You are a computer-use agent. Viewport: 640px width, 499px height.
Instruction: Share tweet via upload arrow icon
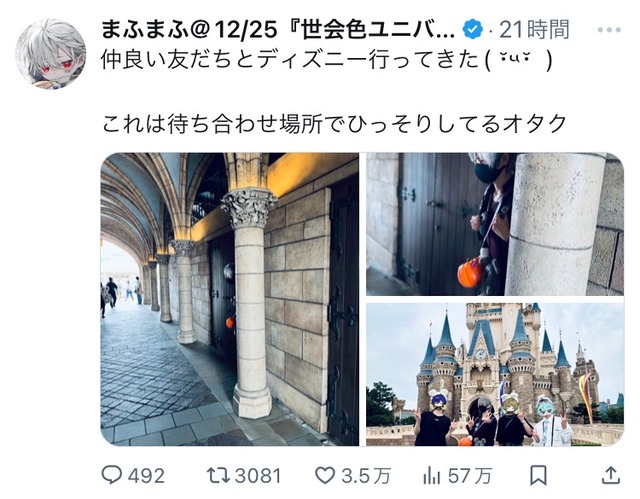point(611,475)
